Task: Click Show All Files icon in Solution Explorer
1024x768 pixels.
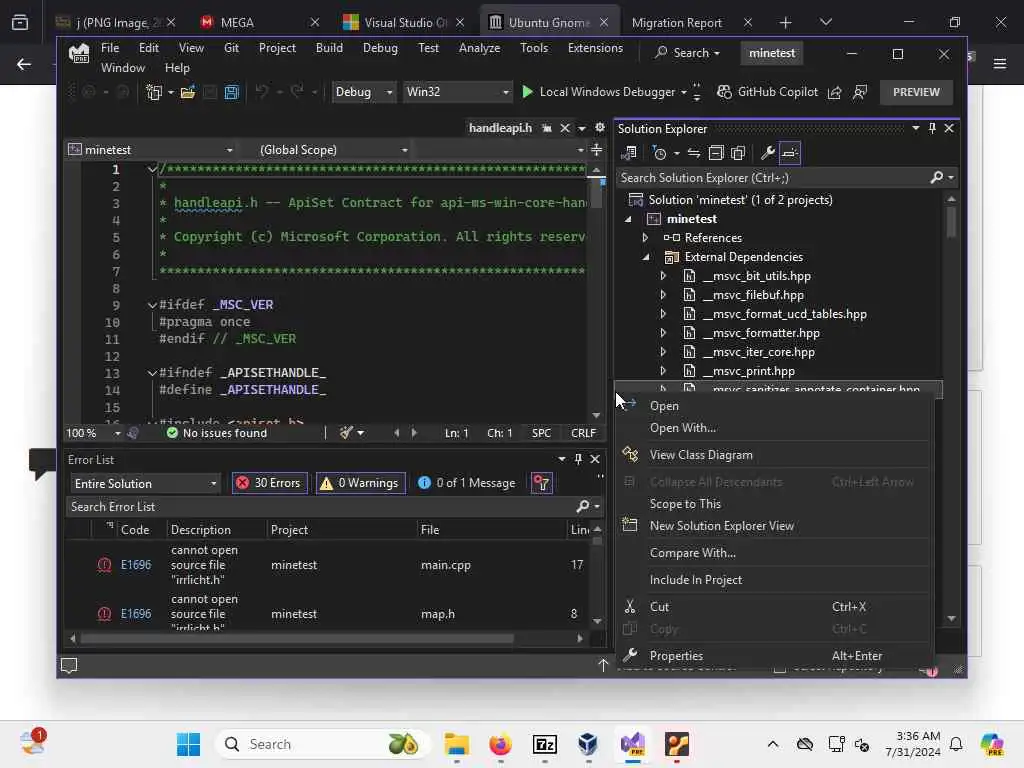Action: click(738, 153)
